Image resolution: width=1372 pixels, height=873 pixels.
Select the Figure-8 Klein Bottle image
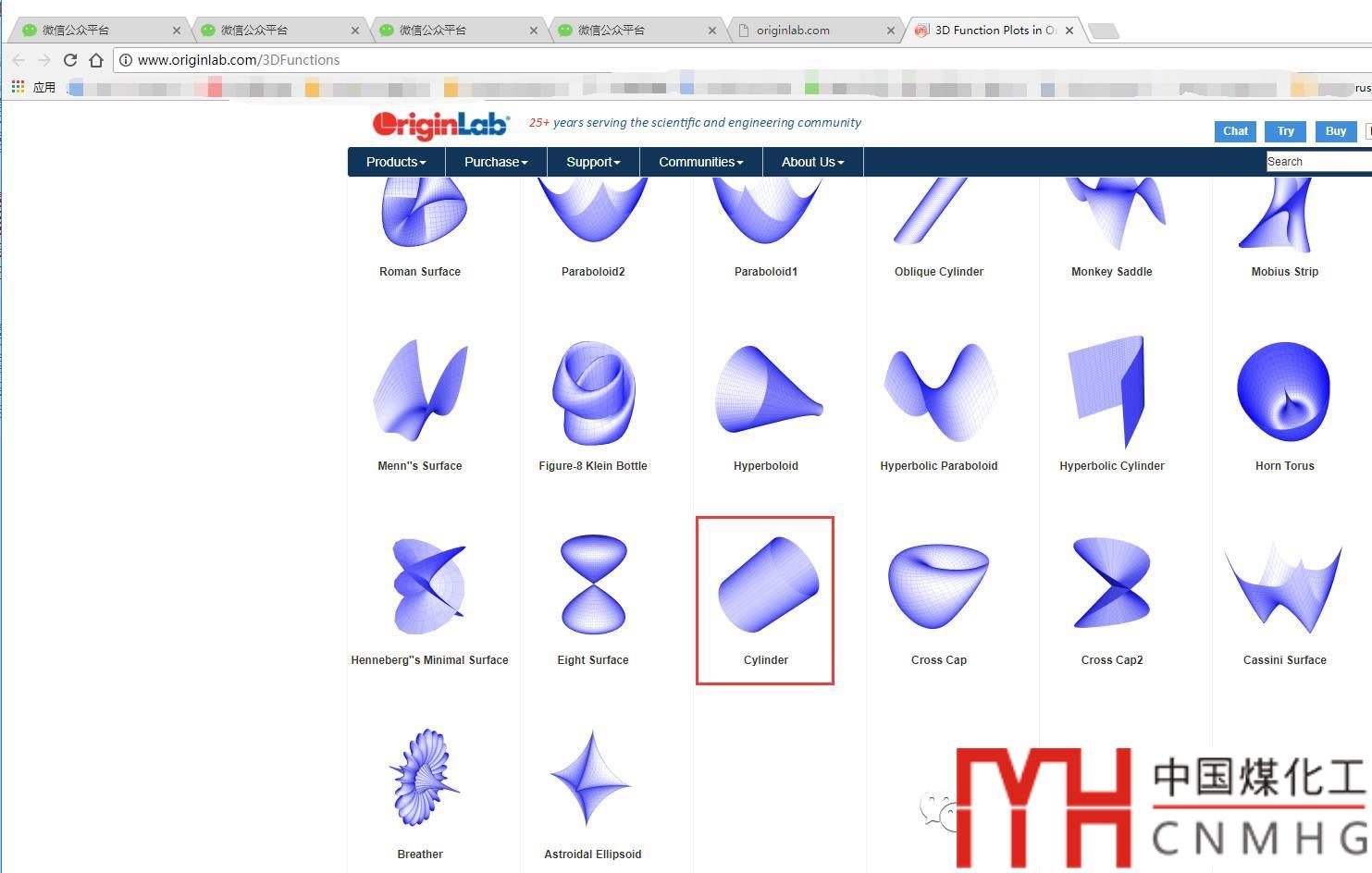click(593, 393)
